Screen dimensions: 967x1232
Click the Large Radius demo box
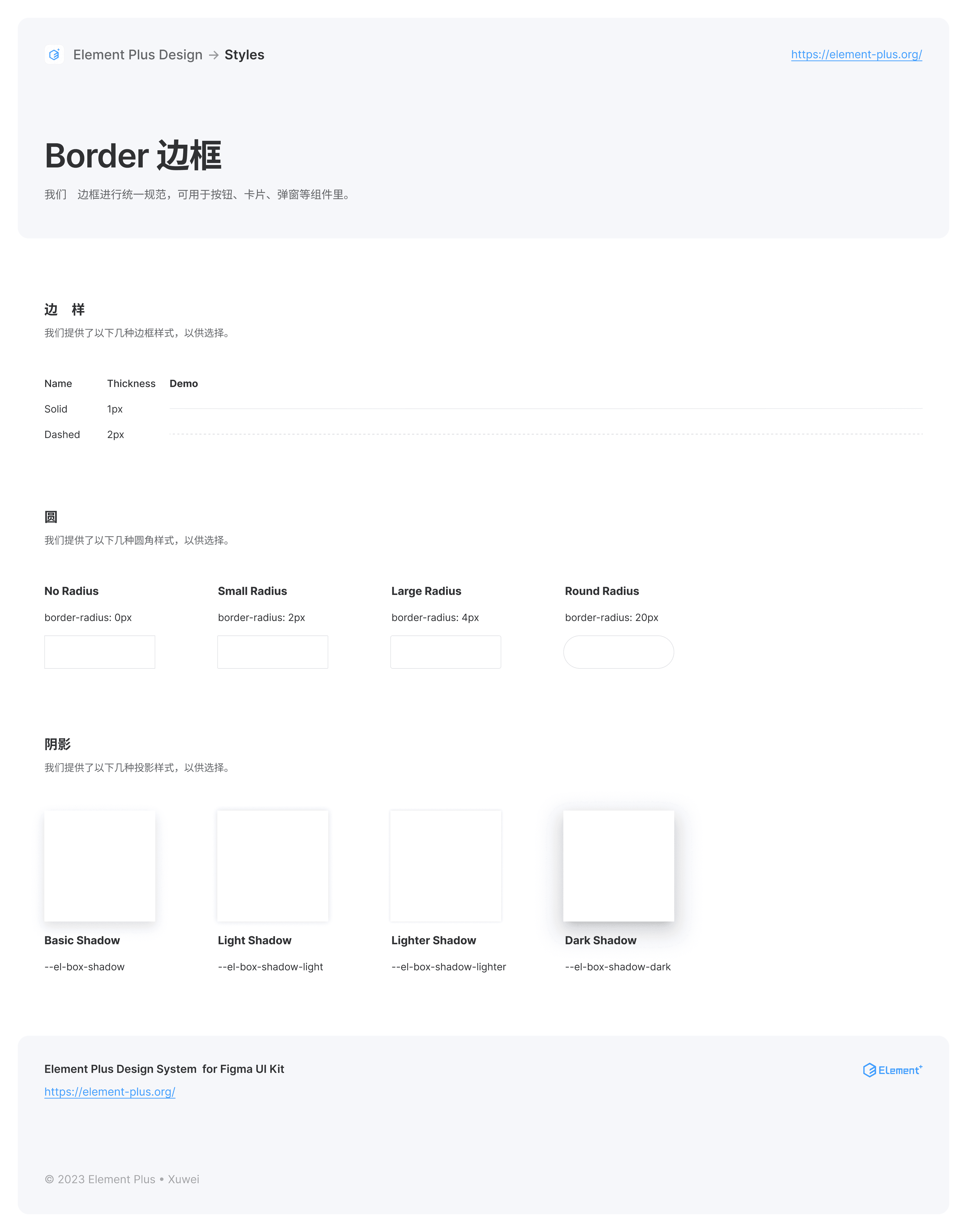[x=446, y=652]
